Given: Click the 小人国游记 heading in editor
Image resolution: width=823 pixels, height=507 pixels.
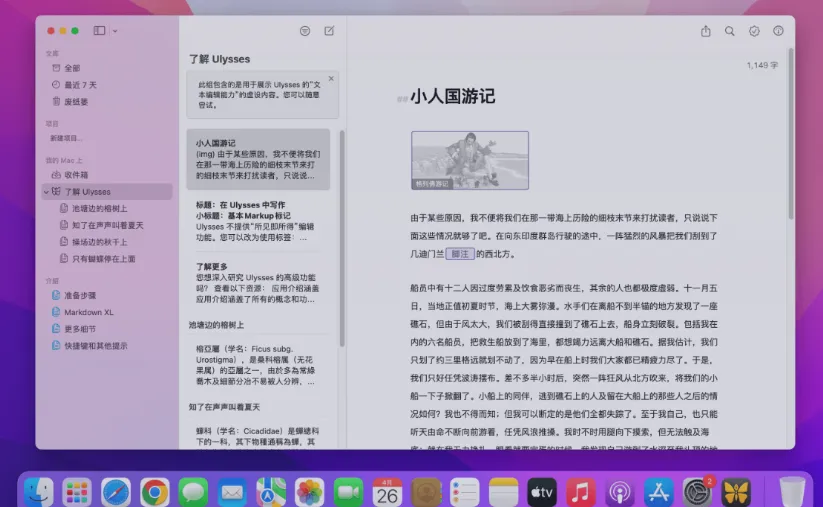Looking at the screenshot, I should coord(452,96).
